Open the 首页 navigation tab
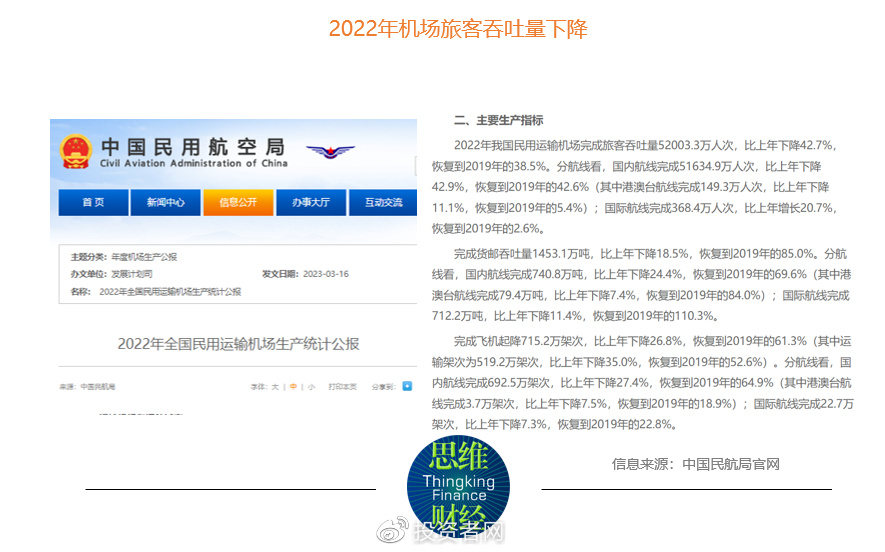Viewport: 885px width, 552px height. [x=93, y=202]
